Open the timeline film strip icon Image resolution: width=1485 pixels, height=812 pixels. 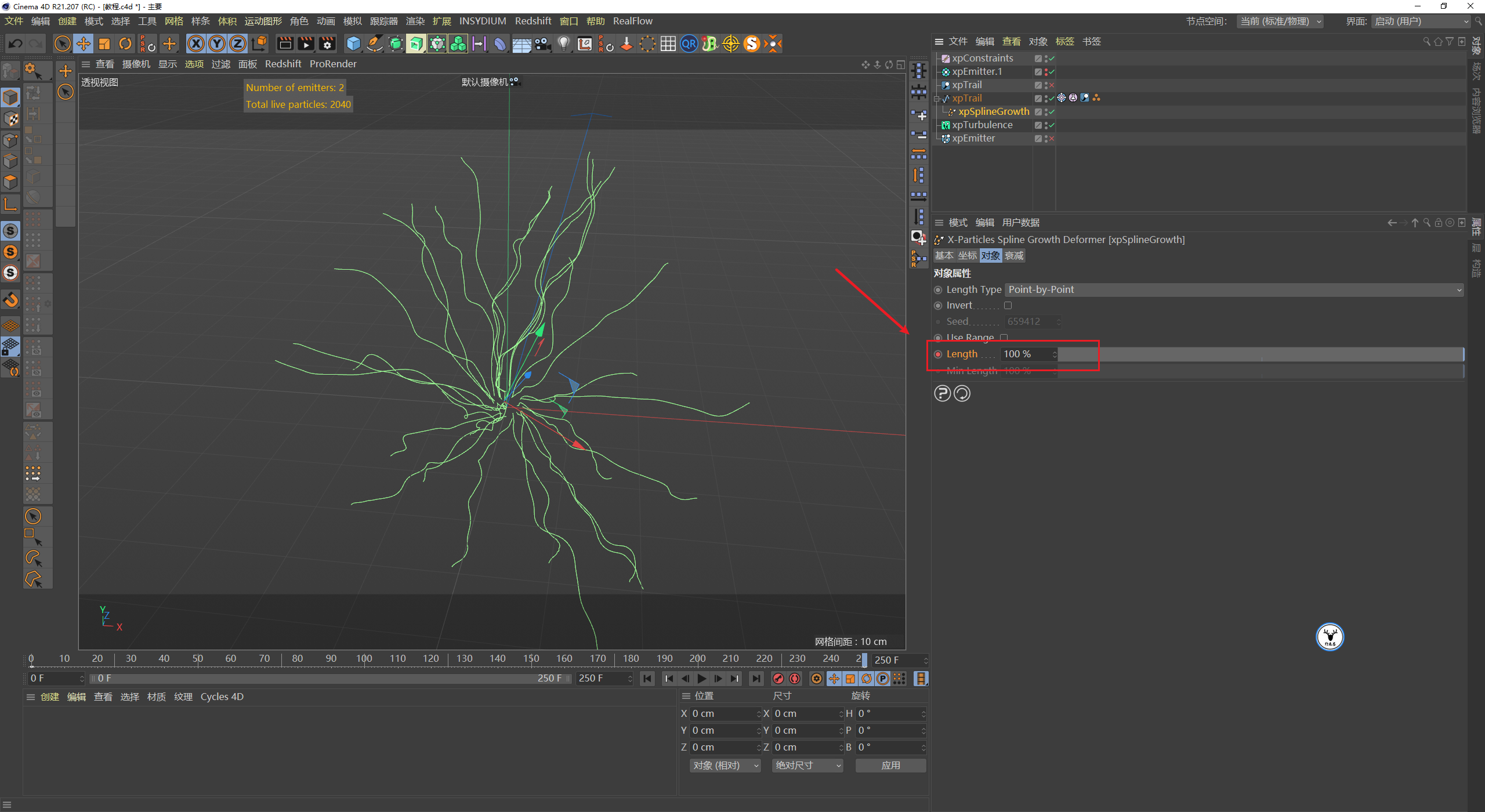point(921,678)
